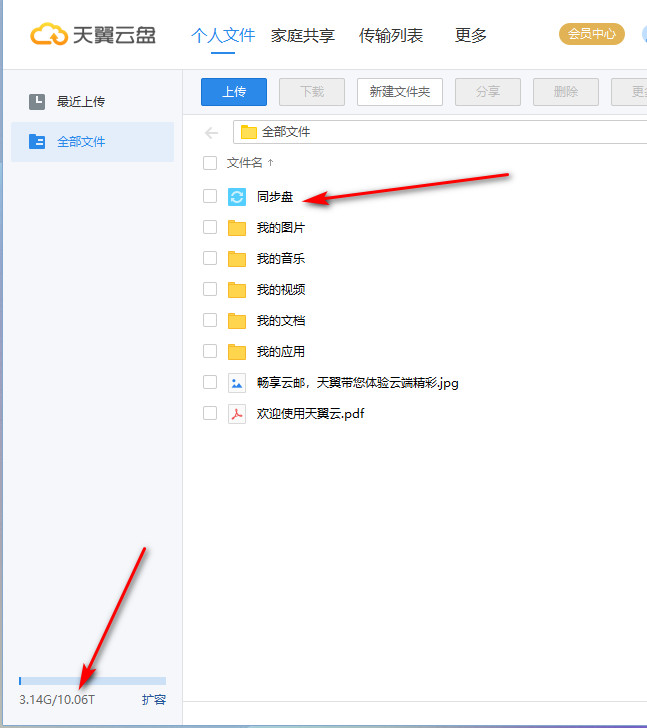Sort by 文件名 column arrow
Viewport: 647px width, 728px height.
pyautogui.click(x=271, y=163)
